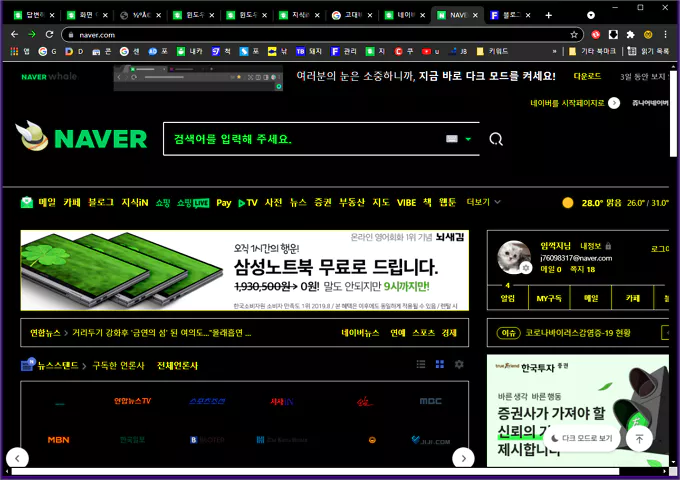Open the MBN press logo in newsstand
The height and width of the screenshot is (480, 680).
(59, 440)
